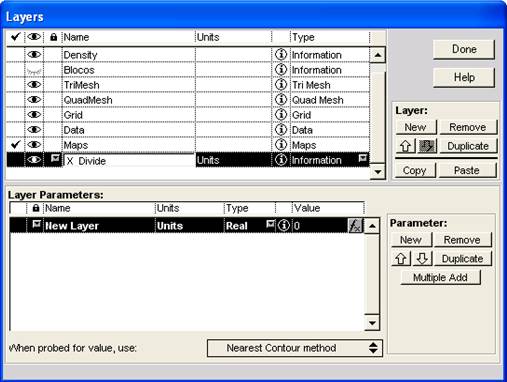Viewport: 507px width, 382px height.
Task: Select the TriMesh layer name
Action: point(82,85)
